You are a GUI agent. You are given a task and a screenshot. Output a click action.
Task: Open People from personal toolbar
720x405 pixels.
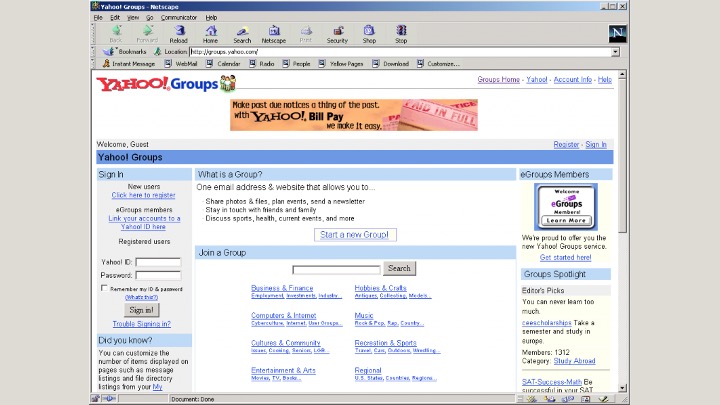tap(297, 64)
